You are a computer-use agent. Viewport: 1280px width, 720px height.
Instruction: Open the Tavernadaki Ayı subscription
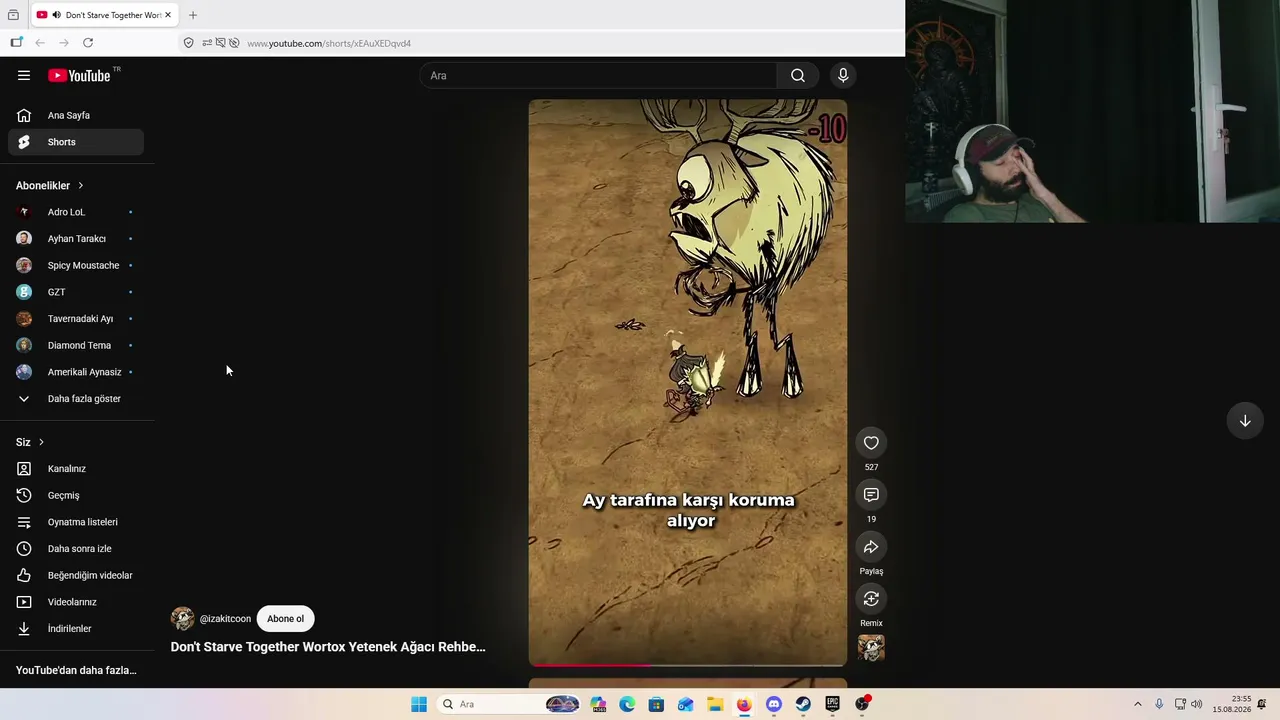click(x=76, y=319)
